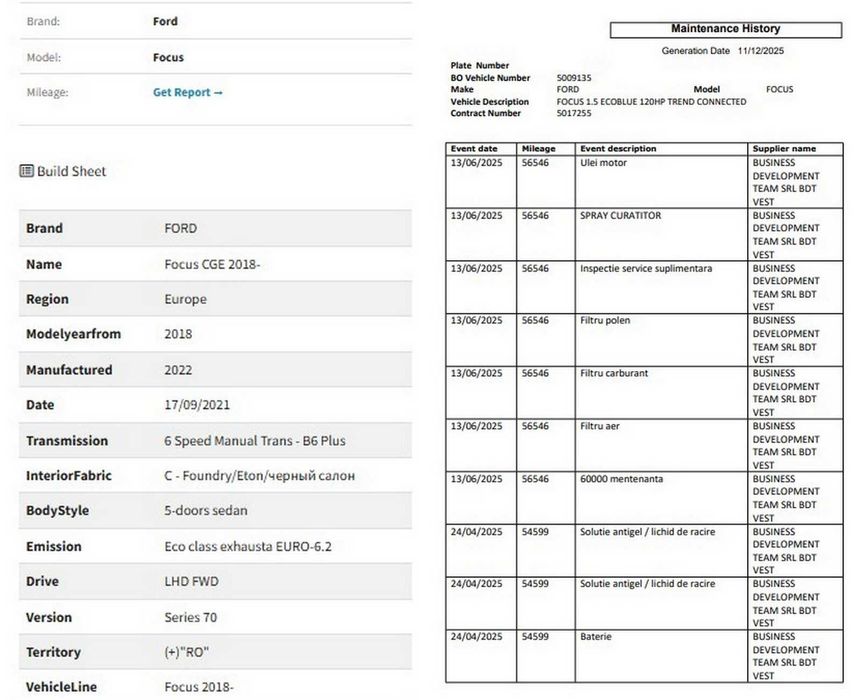The height and width of the screenshot is (700, 861).
Task: Click the mileage '54599' in Baterie row
Action: click(x=535, y=637)
